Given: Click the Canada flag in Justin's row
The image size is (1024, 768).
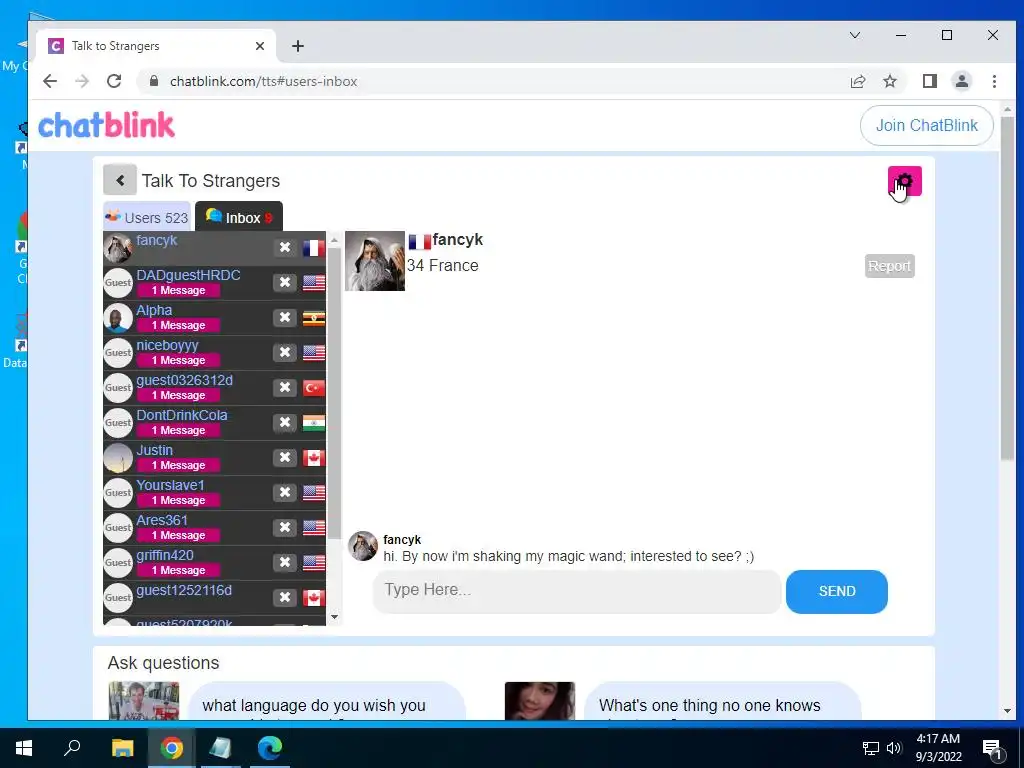Looking at the screenshot, I should [313, 458].
